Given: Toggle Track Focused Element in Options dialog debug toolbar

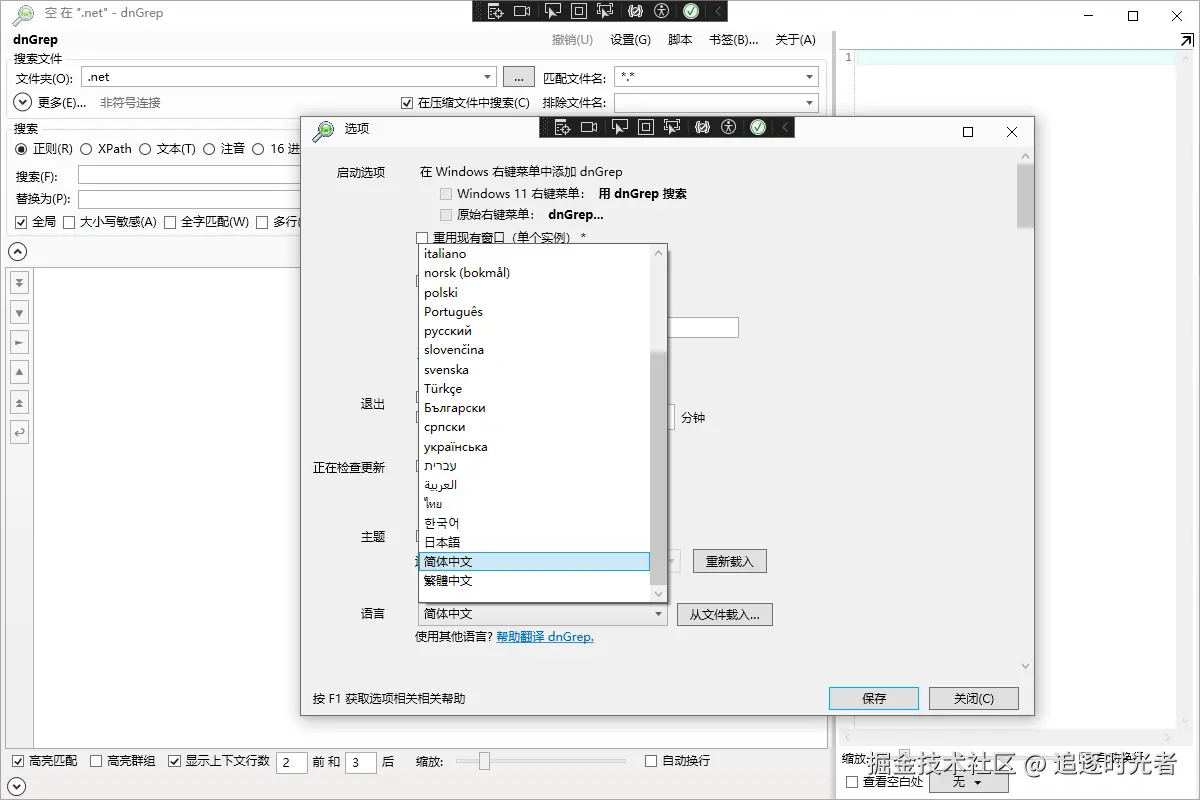Looking at the screenshot, I should [x=672, y=127].
